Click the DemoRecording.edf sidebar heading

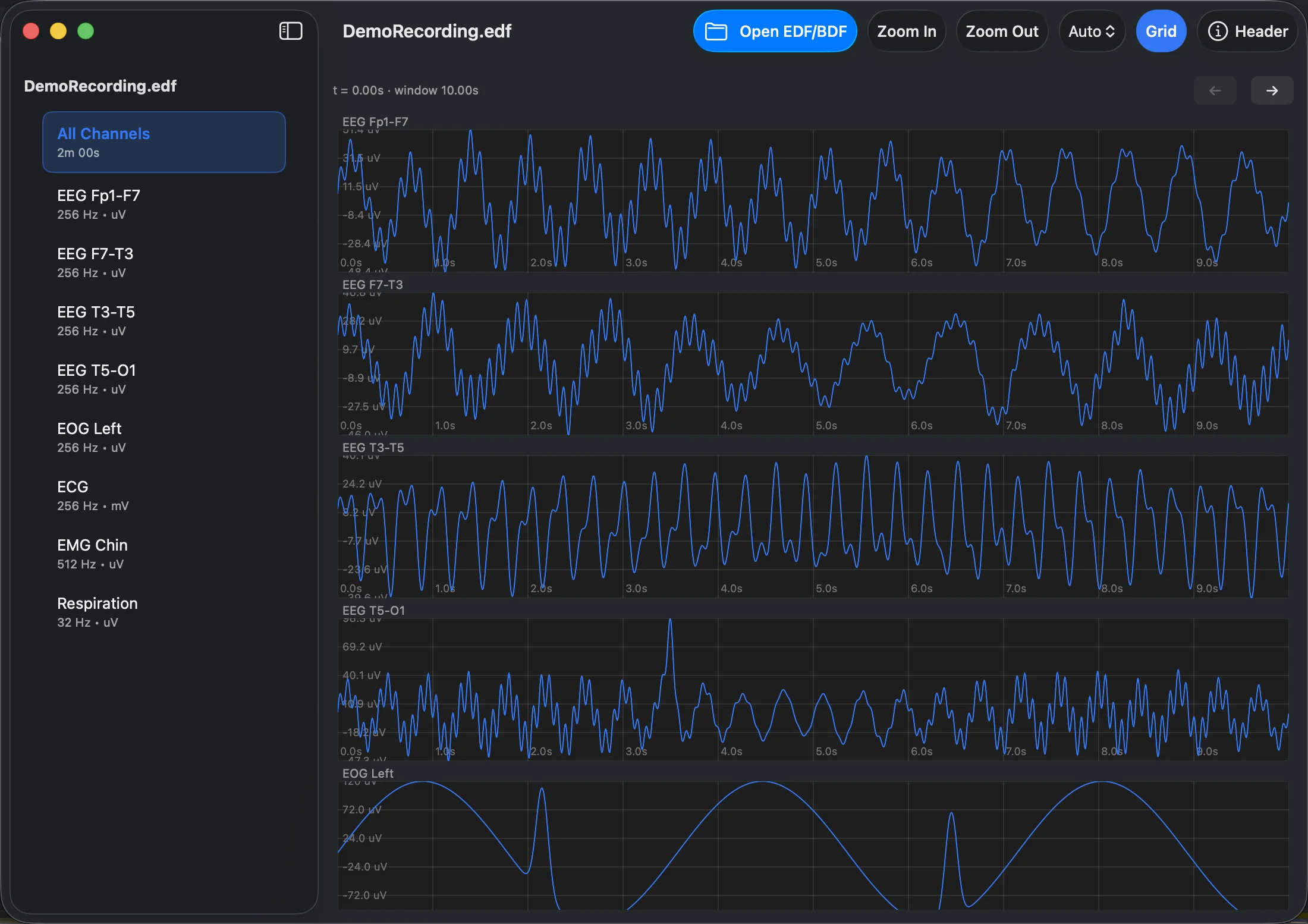pyautogui.click(x=100, y=86)
